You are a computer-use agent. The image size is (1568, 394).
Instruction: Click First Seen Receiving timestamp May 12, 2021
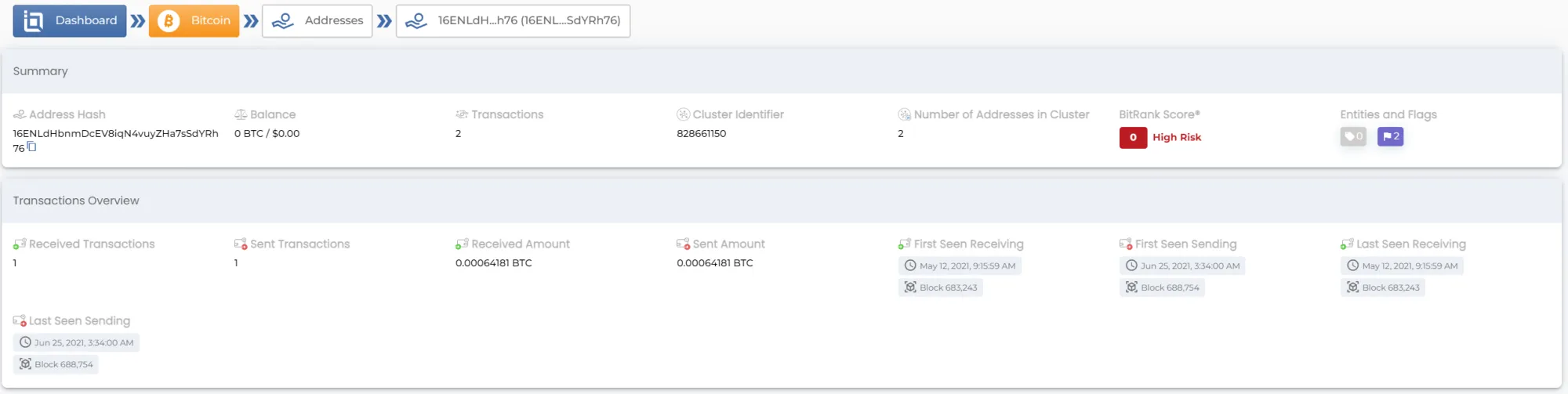[960, 266]
